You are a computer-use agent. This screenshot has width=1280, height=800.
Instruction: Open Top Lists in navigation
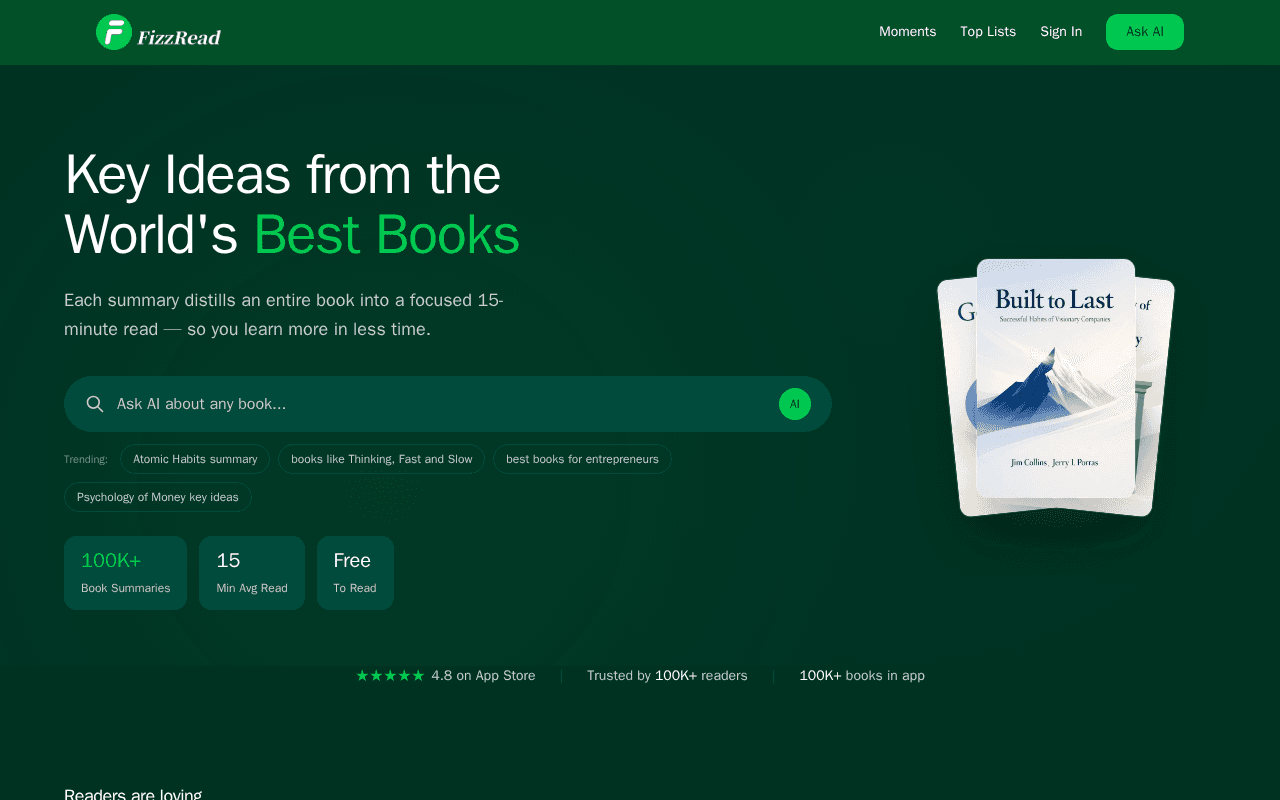988,32
